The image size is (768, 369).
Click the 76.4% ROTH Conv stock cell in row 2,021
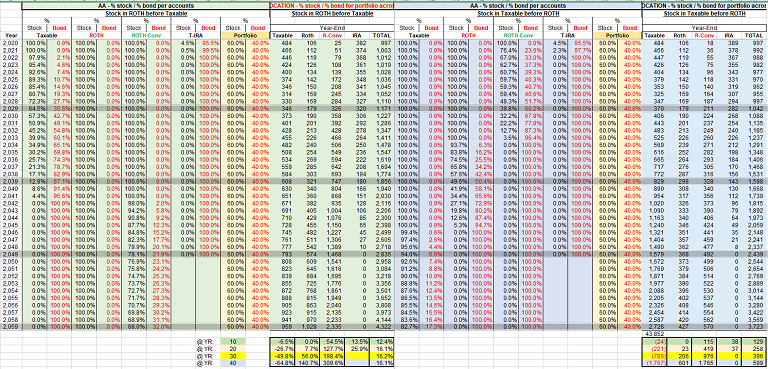[506, 50]
